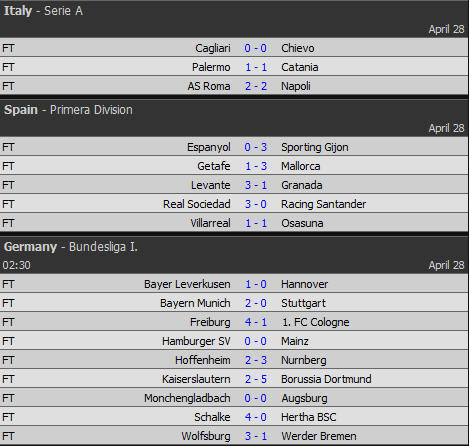Select the Bayer Leverkusen match row
The width and height of the screenshot is (469, 446).
point(234,284)
